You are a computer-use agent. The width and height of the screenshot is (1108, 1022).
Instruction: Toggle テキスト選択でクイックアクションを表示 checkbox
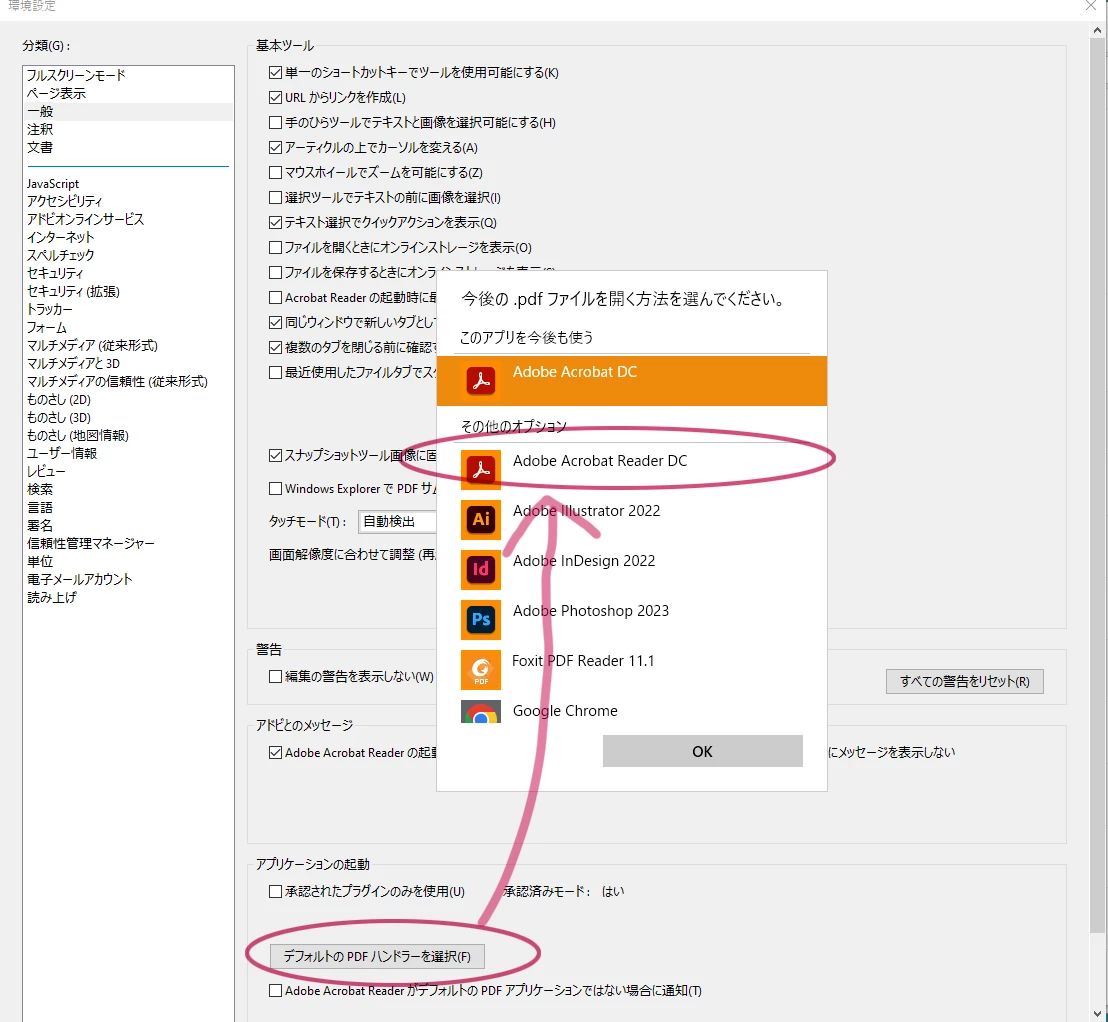click(x=276, y=223)
